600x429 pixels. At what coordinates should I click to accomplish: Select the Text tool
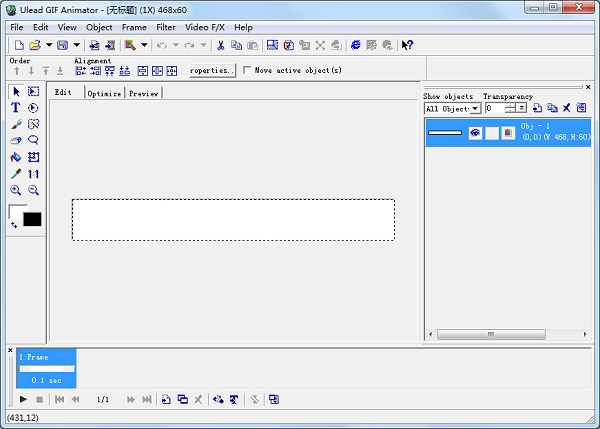click(x=16, y=108)
